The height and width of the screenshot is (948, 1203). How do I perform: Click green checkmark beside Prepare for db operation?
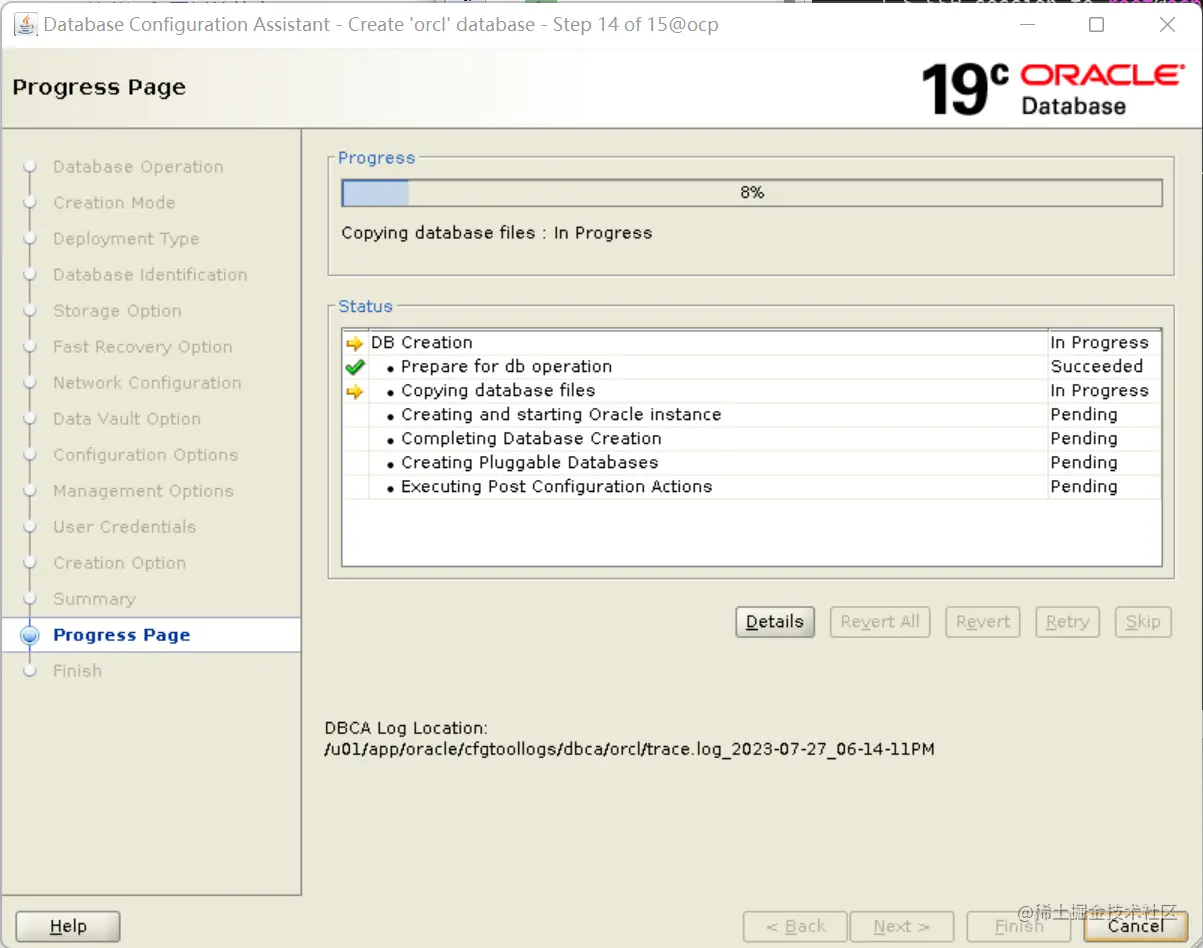[355, 367]
